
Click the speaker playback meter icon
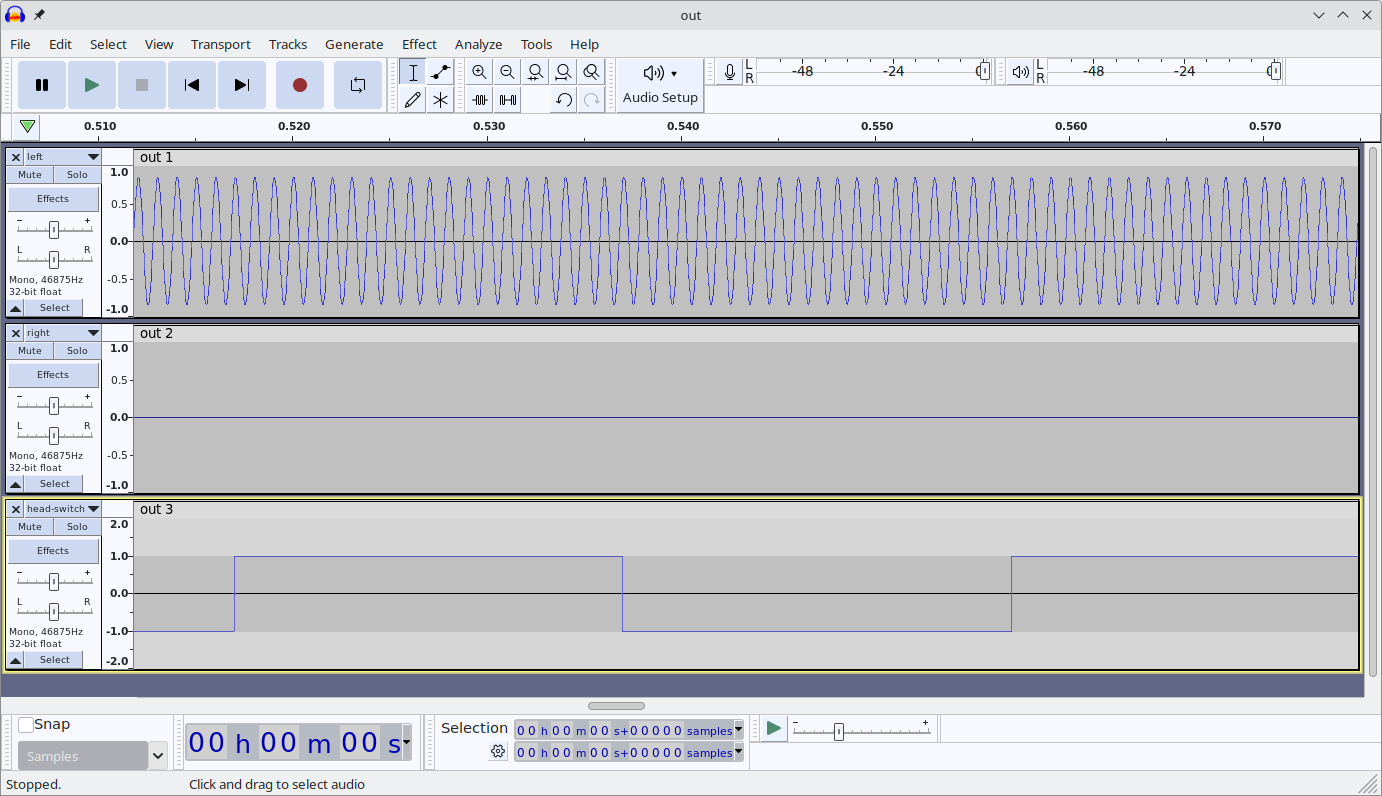(1020, 72)
